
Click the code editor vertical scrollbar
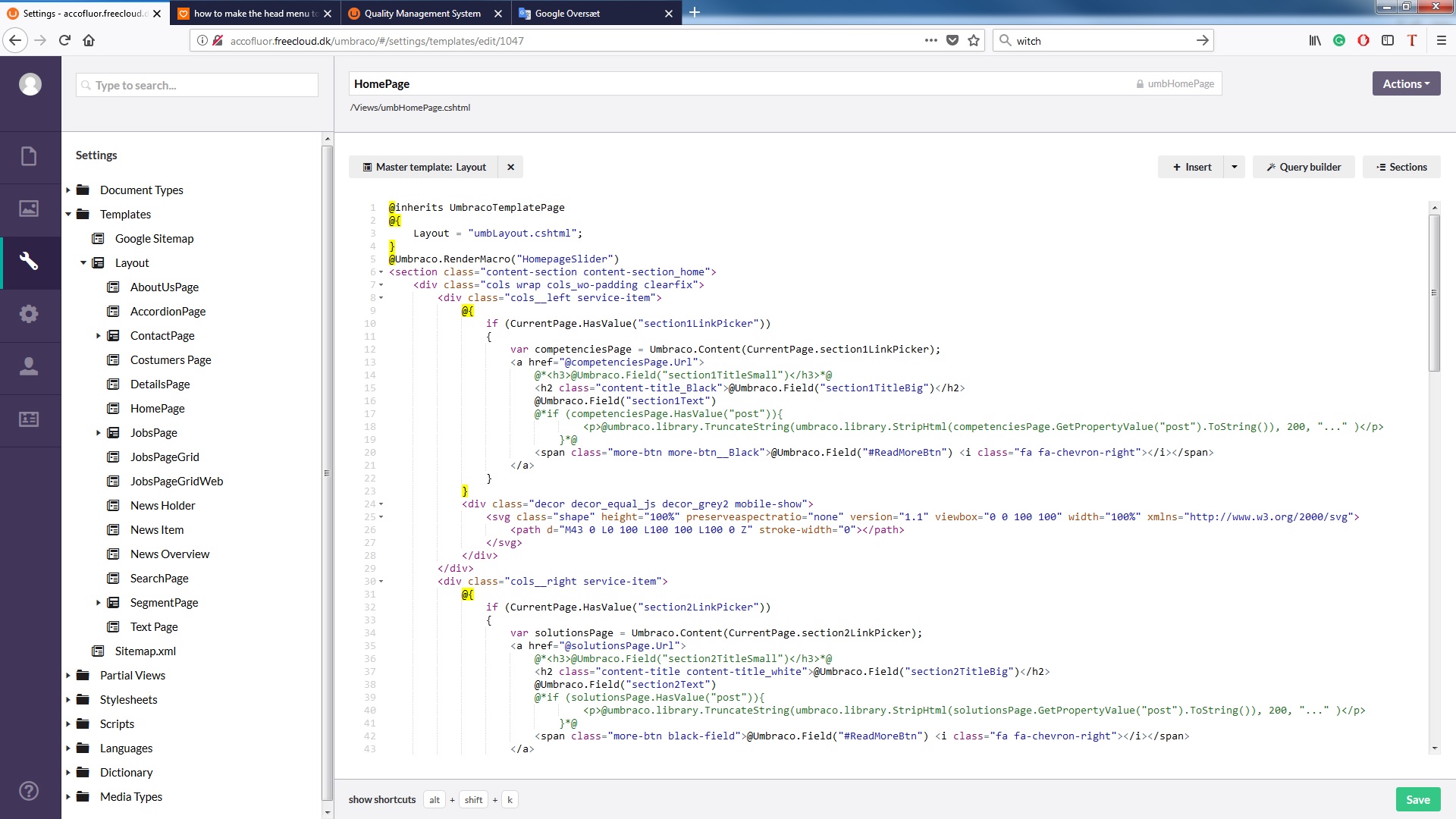tap(1434, 292)
